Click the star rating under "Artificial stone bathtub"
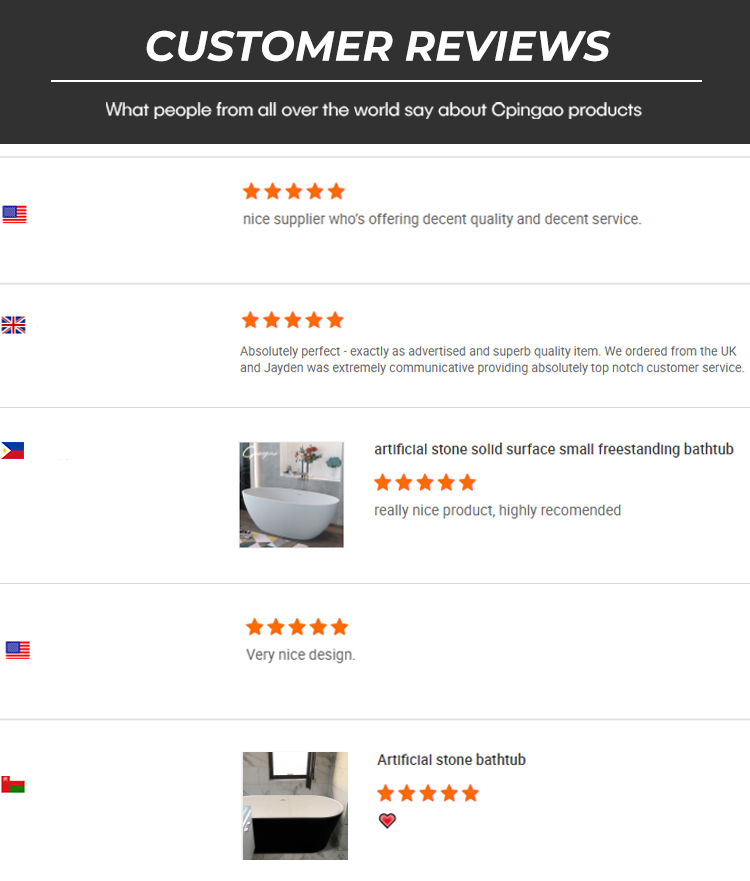The image size is (750, 881). tap(428, 793)
